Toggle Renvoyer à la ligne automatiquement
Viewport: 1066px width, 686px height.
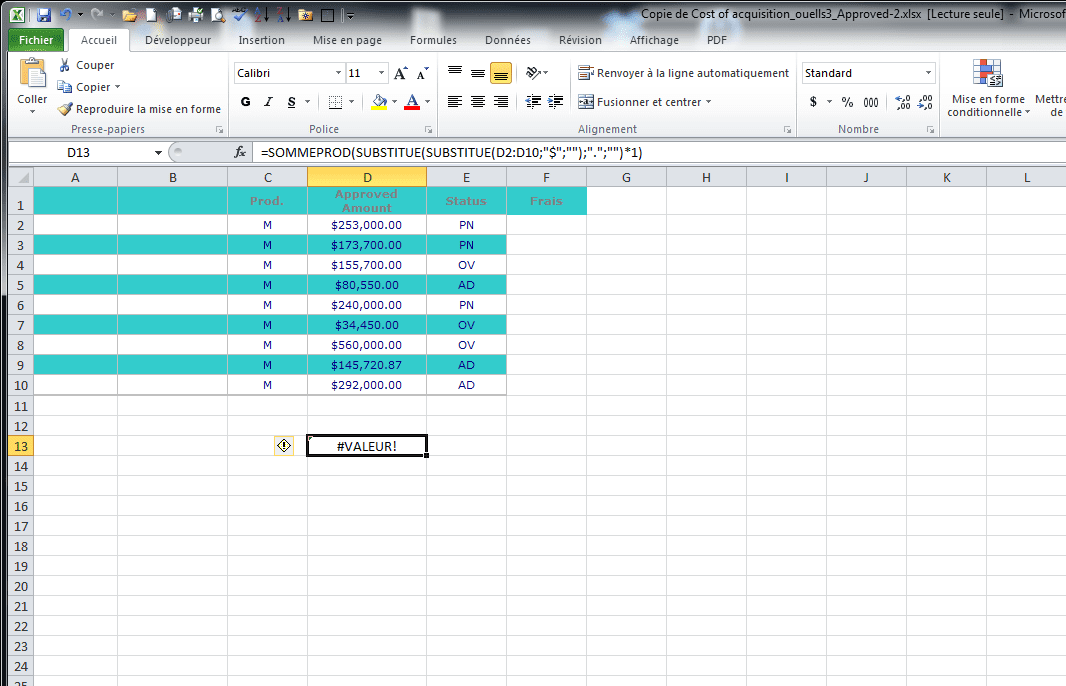[x=684, y=73]
